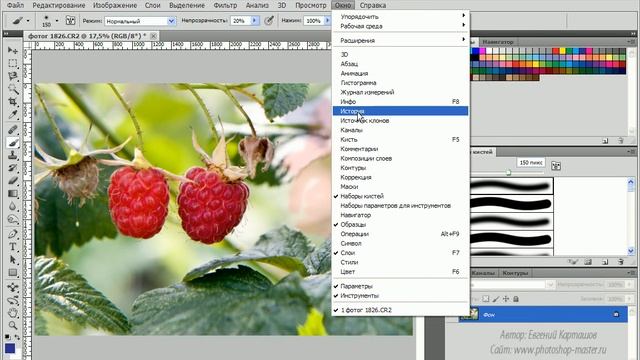Click the 150 пикс diameter field
Image resolution: width=640 pixels, height=360 pixels.
pyautogui.click(x=531, y=162)
